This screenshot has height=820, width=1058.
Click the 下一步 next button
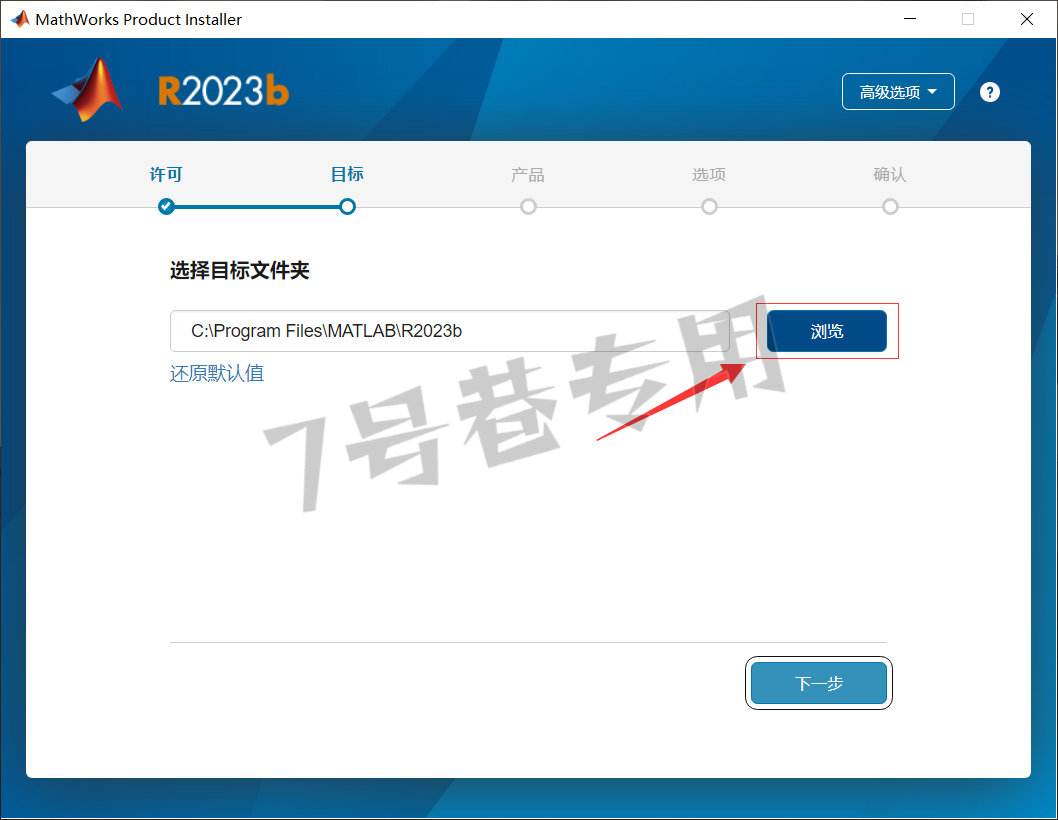818,683
